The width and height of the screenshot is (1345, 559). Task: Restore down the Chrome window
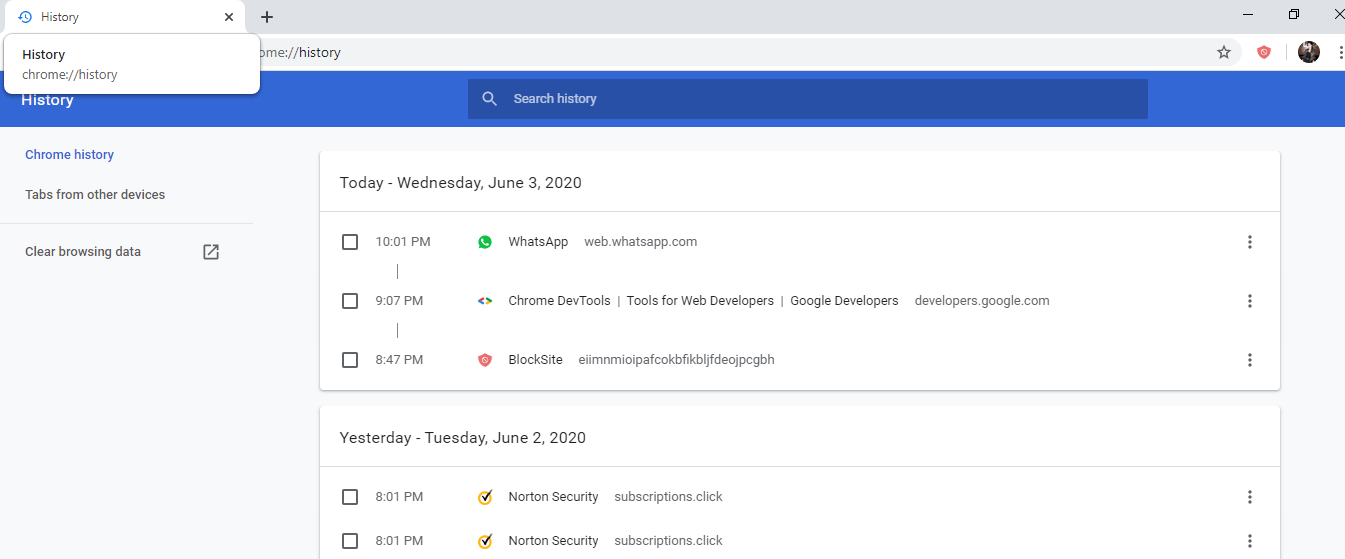[1294, 14]
